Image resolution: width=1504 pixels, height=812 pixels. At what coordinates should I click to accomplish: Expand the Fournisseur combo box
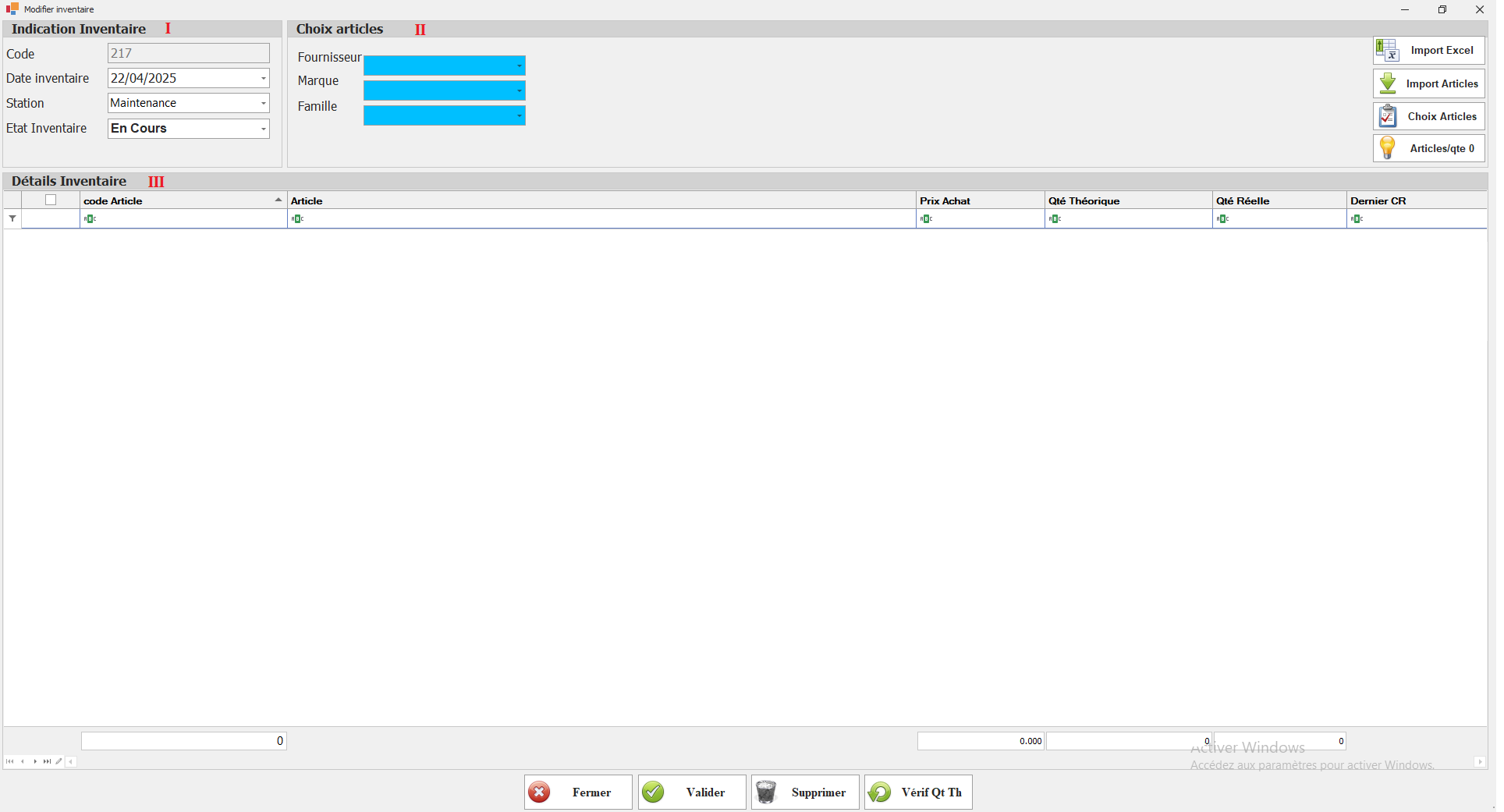519,66
